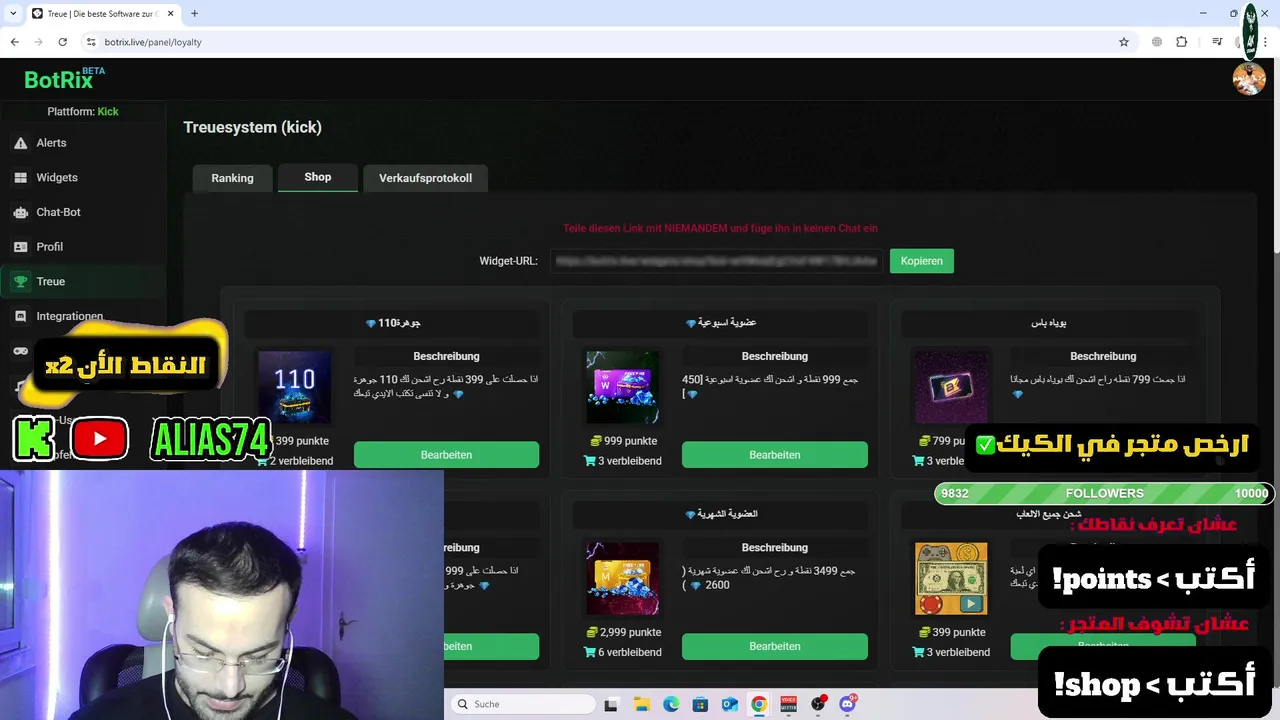Image resolution: width=1280 pixels, height=720 pixels.
Task: Click the globe extension icon
Action: click(x=1157, y=42)
